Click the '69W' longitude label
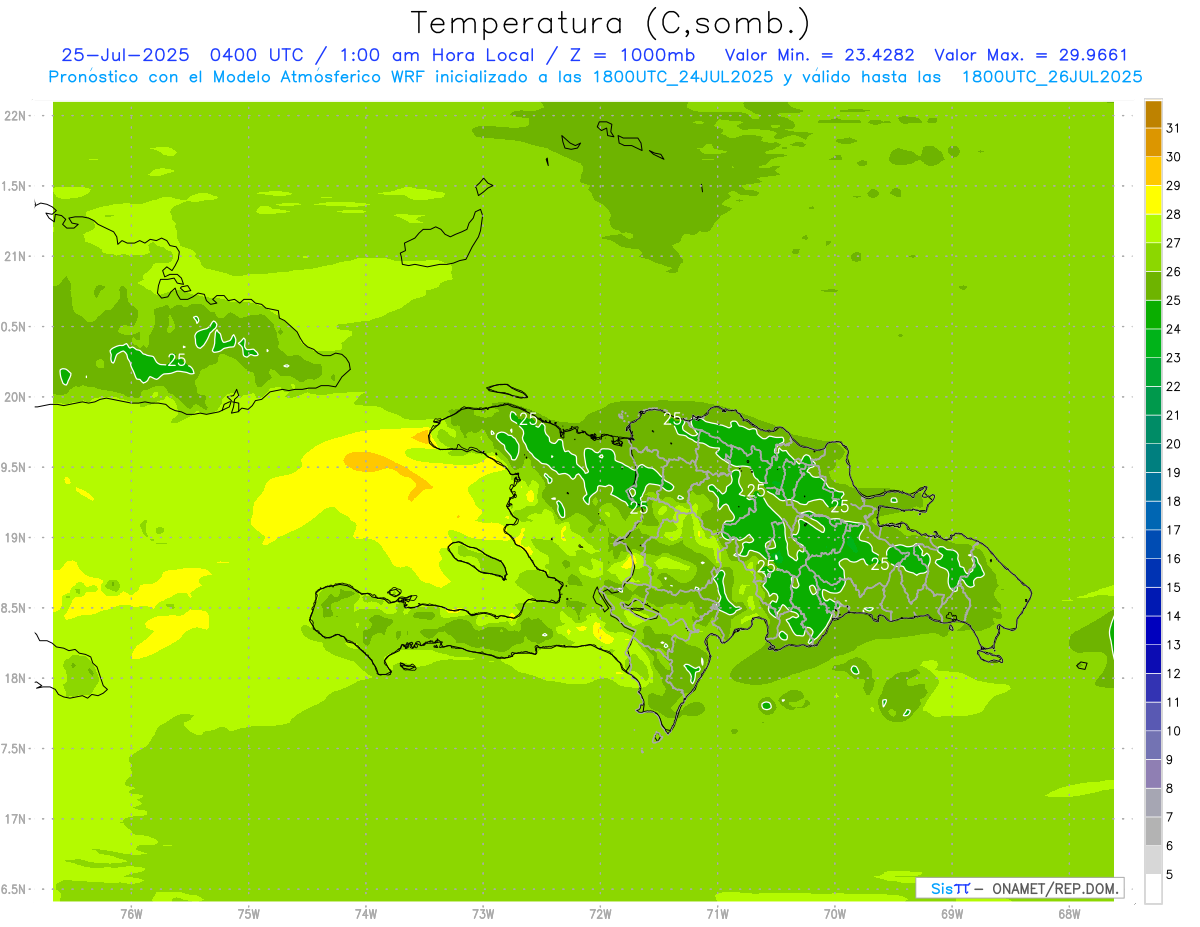The width and height of the screenshot is (1200, 927). 952,913
